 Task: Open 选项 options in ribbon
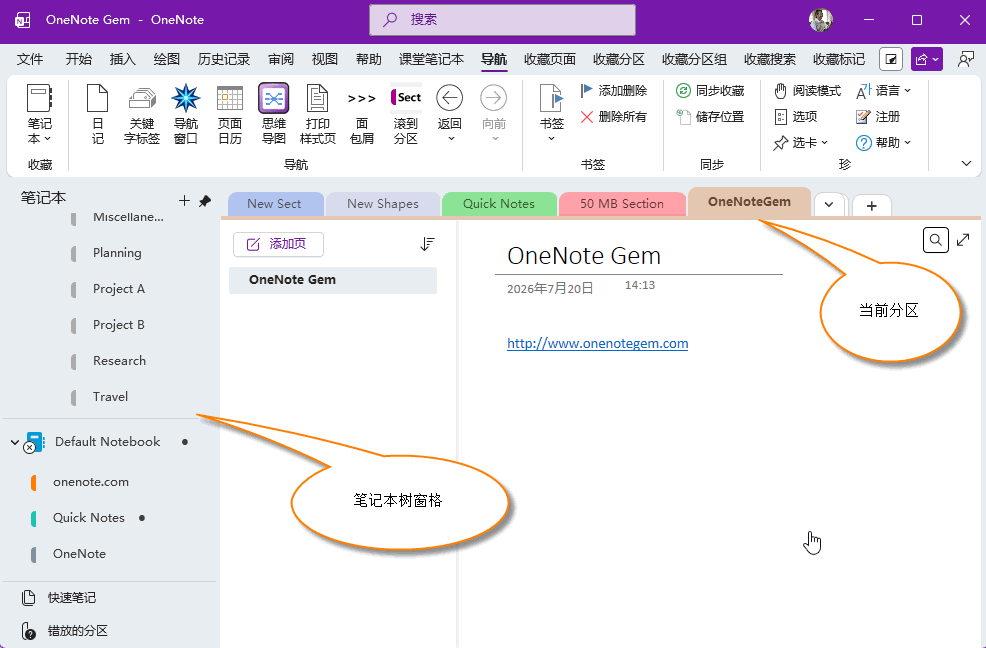point(795,117)
